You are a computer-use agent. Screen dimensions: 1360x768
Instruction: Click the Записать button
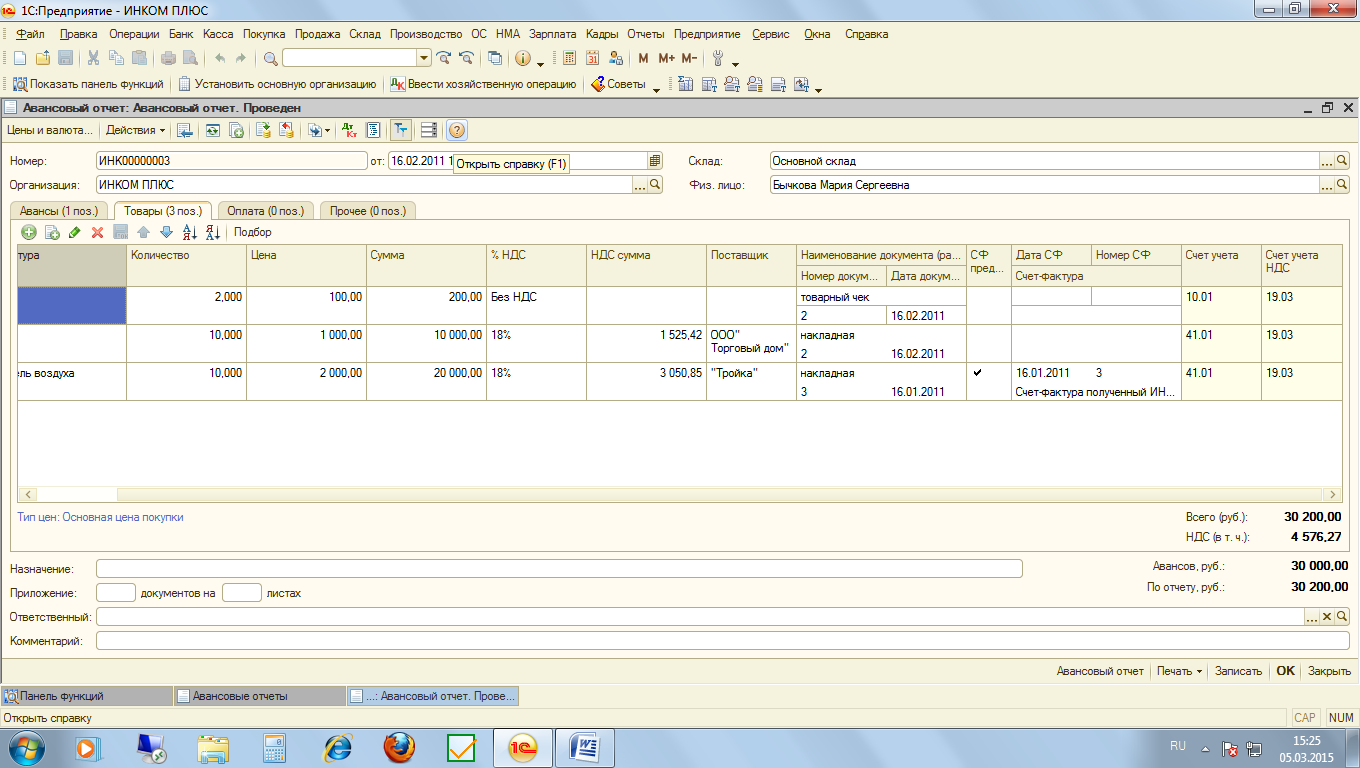pyautogui.click(x=1238, y=671)
